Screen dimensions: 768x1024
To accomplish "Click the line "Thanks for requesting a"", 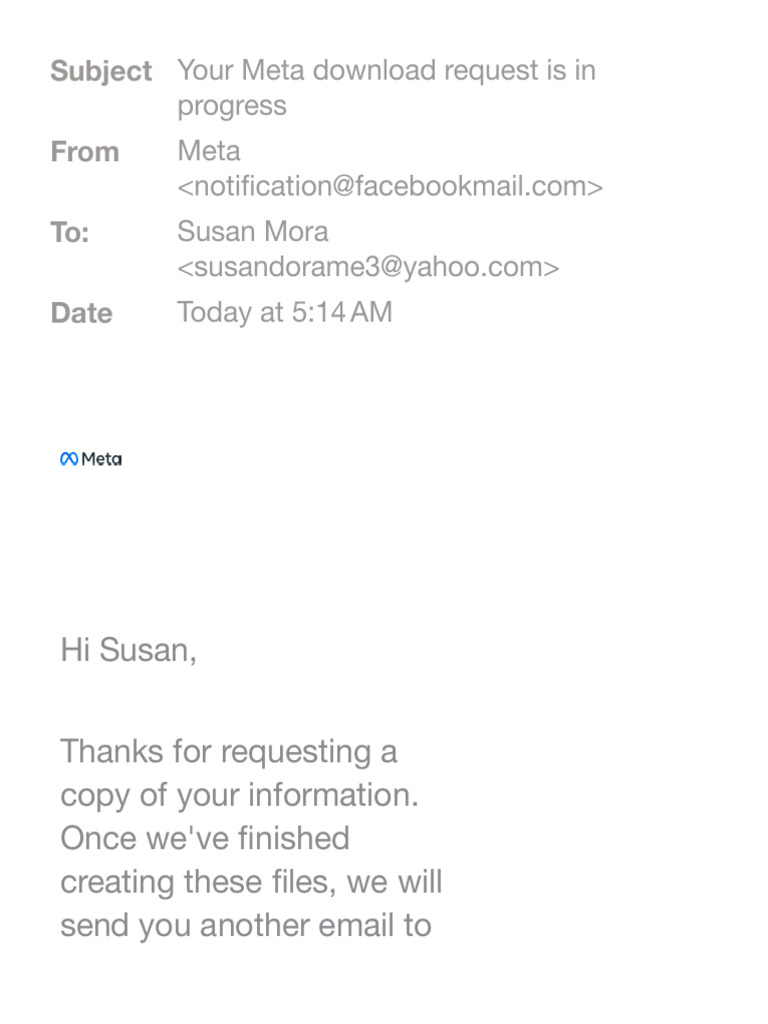I will [229, 752].
